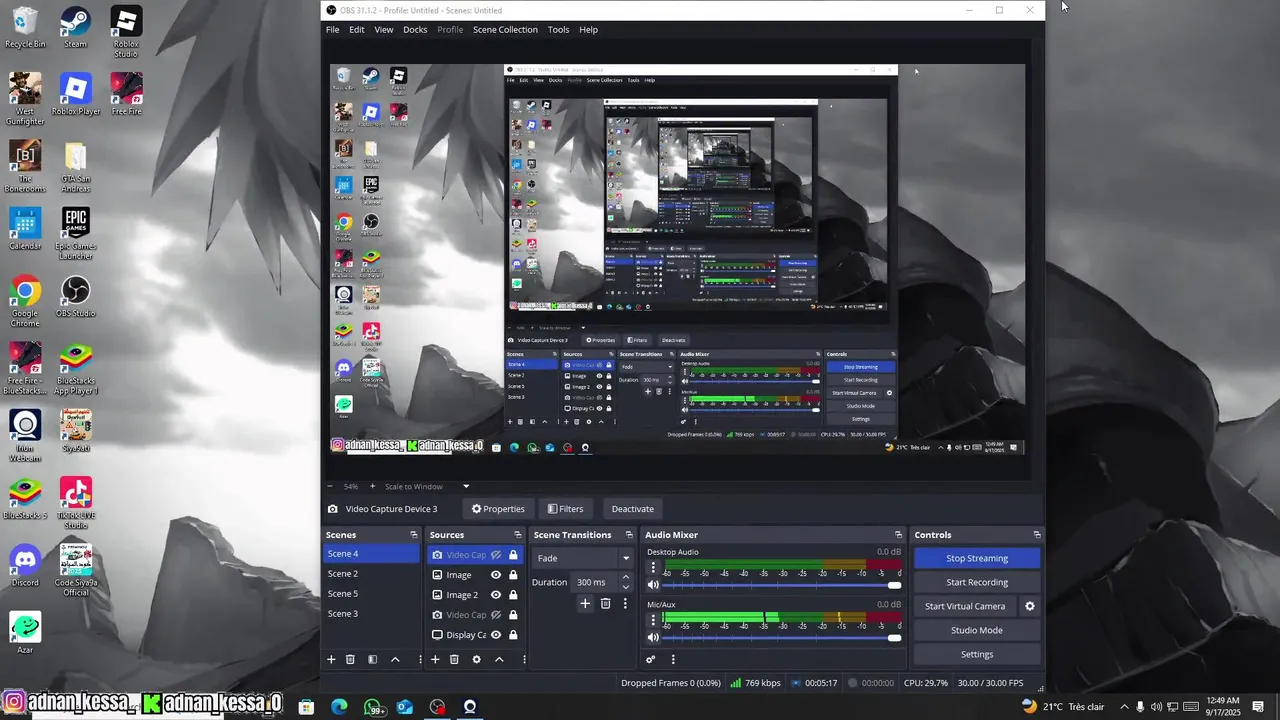Open Steam desktop shortcut
Viewport: 1280px width, 720px height.
click(x=75, y=28)
